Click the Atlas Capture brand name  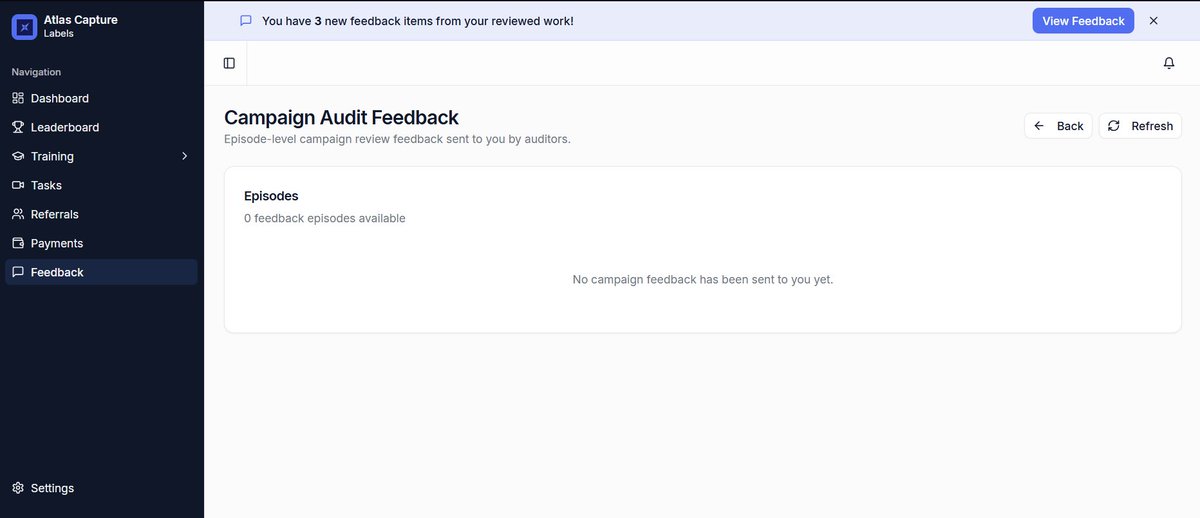81,20
